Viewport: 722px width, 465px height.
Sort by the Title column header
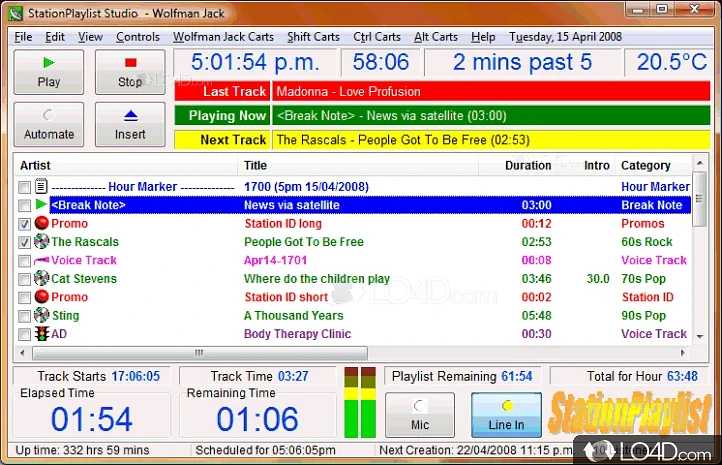pos(358,165)
